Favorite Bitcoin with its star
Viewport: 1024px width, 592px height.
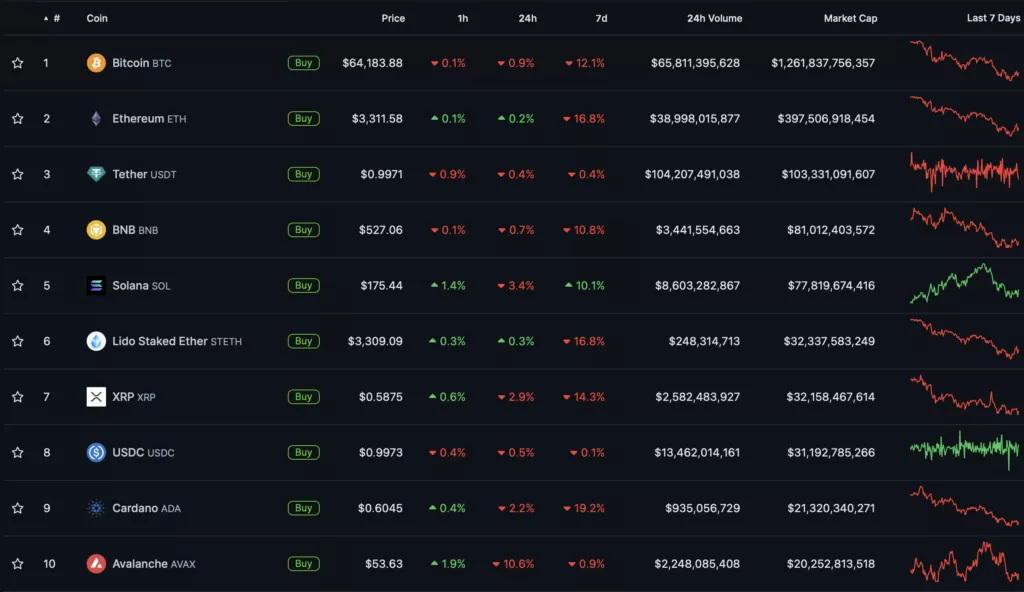pyautogui.click(x=18, y=63)
